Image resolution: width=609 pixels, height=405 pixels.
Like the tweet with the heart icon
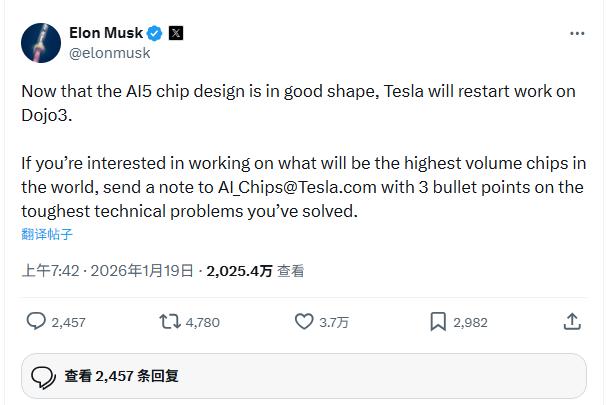pyautogui.click(x=304, y=321)
